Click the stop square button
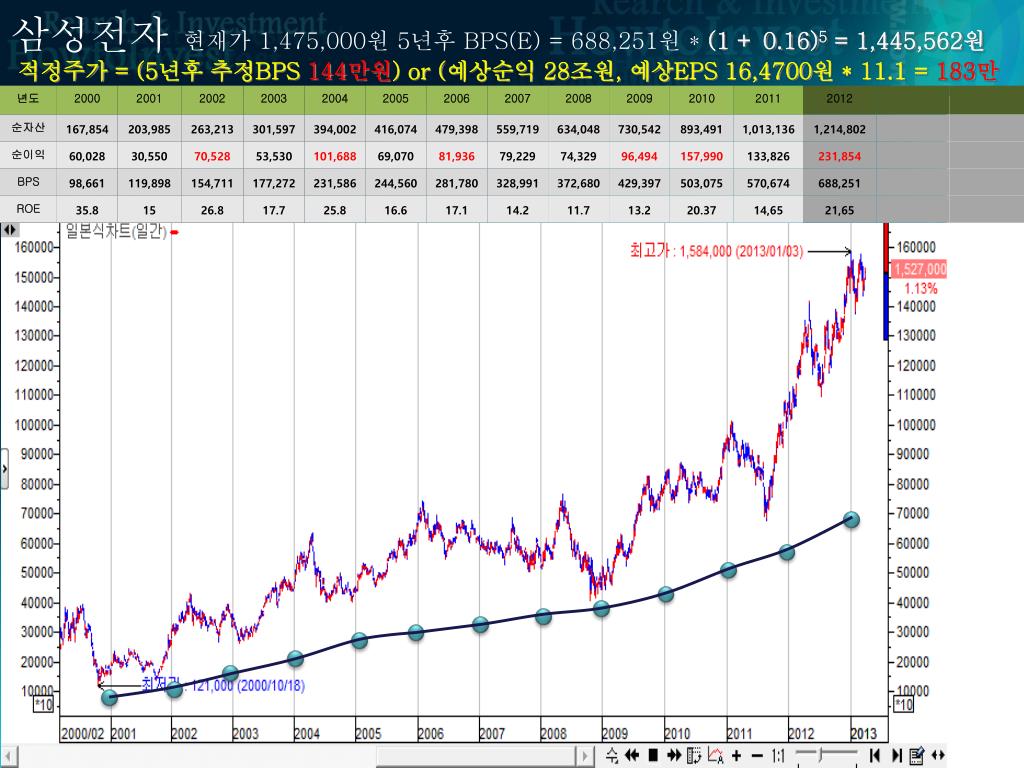The width and height of the screenshot is (1024, 768). click(652, 756)
